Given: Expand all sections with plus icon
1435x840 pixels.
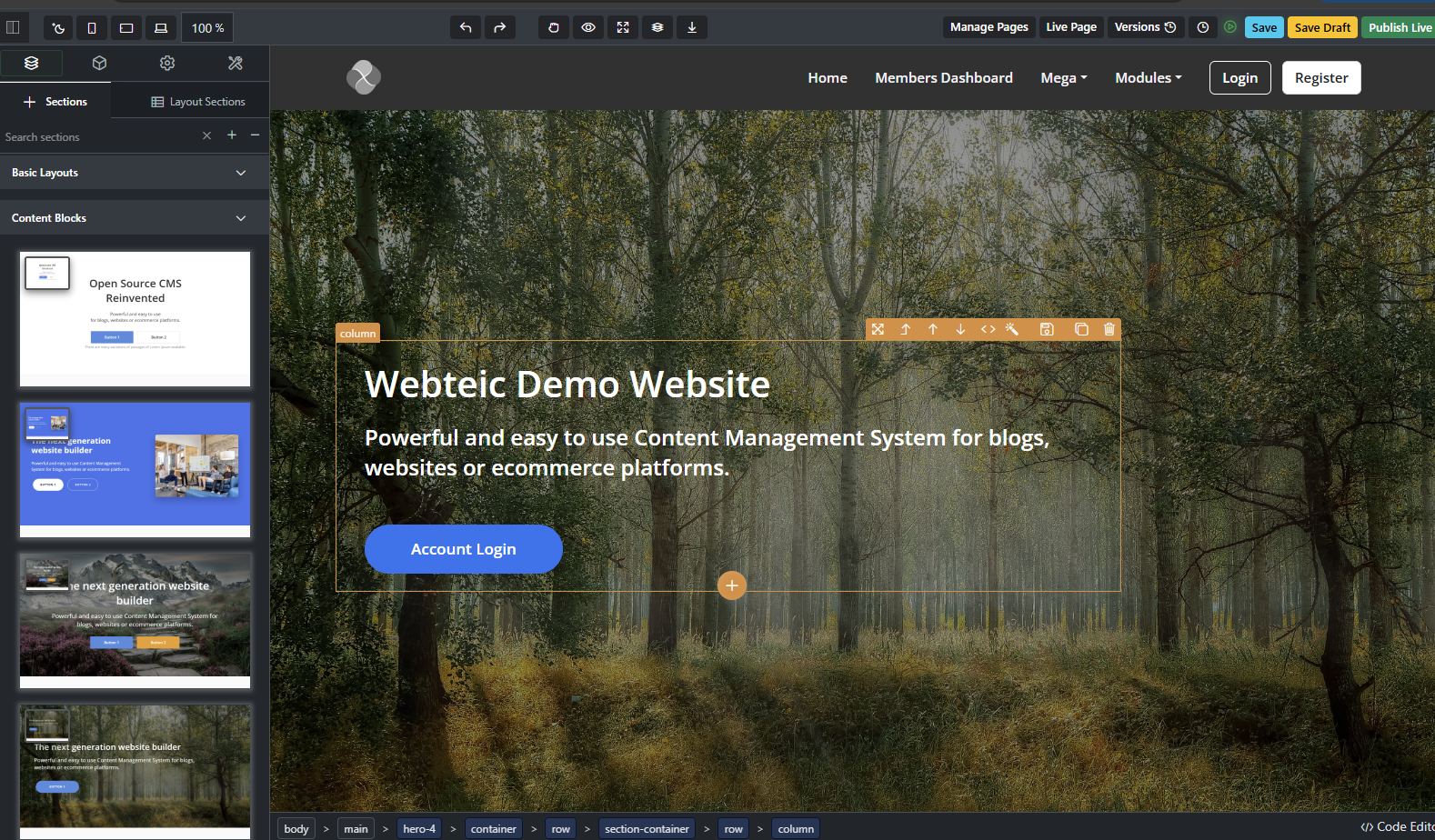Looking at the screenshot, I should click(232, 135).
